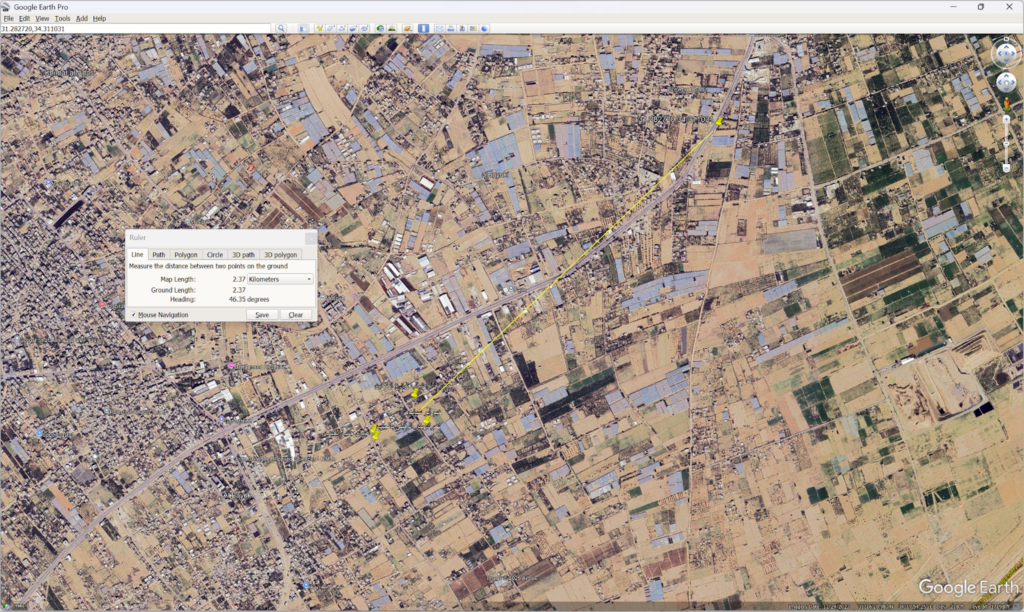Screen dimensions: 1024x612
Task: Open the historical imagery clock icon
Action: pos(380,29)
